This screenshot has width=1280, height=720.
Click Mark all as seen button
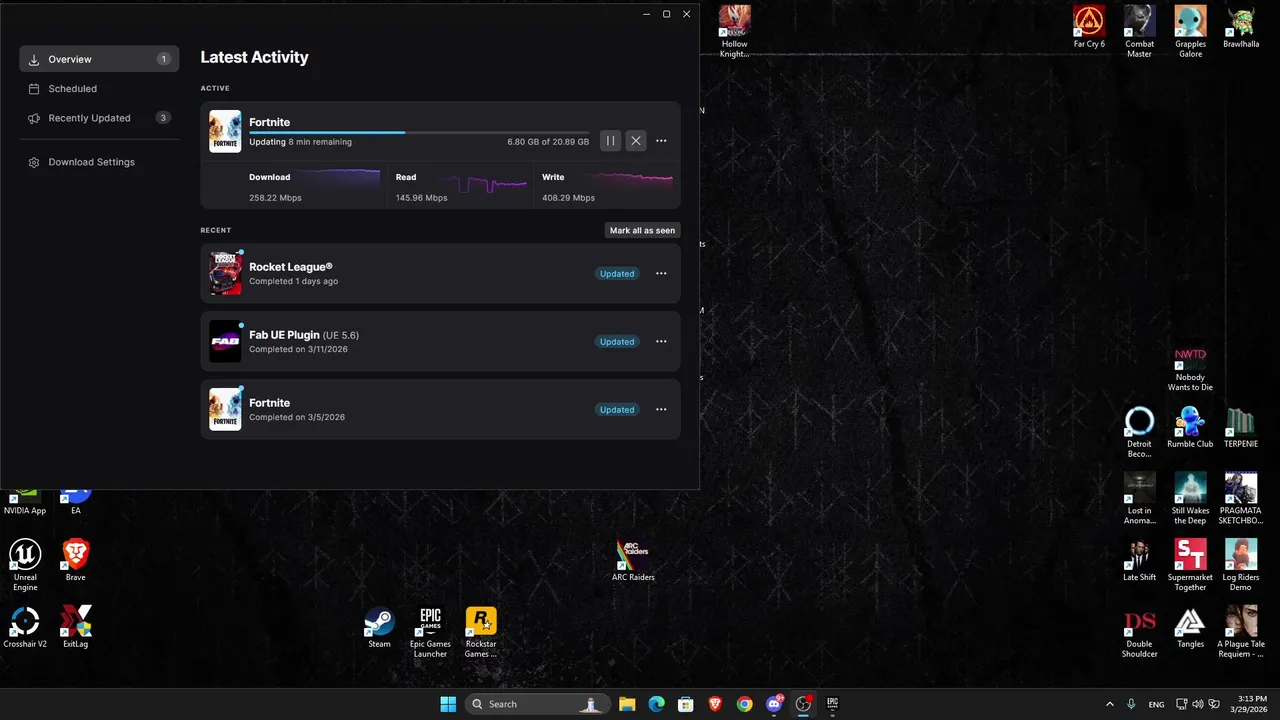coord(642,230)
